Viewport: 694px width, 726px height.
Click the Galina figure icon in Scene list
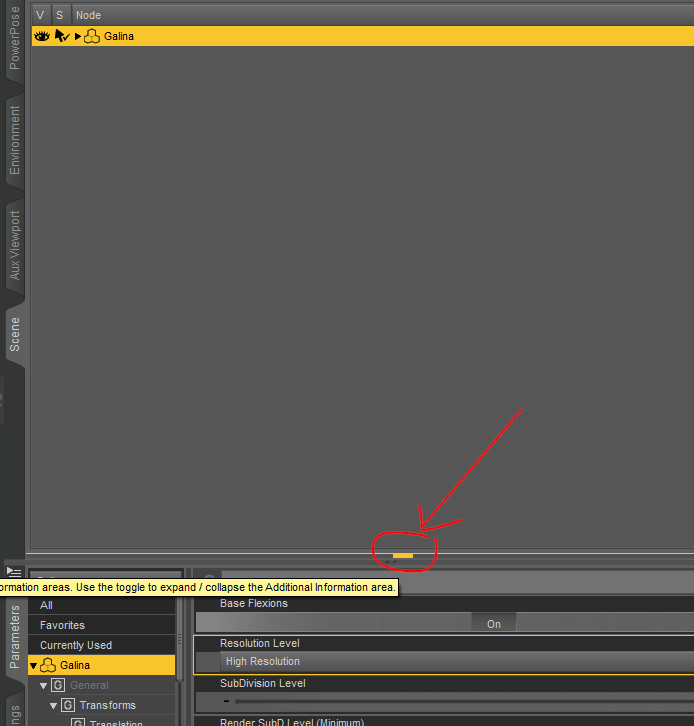92,36
